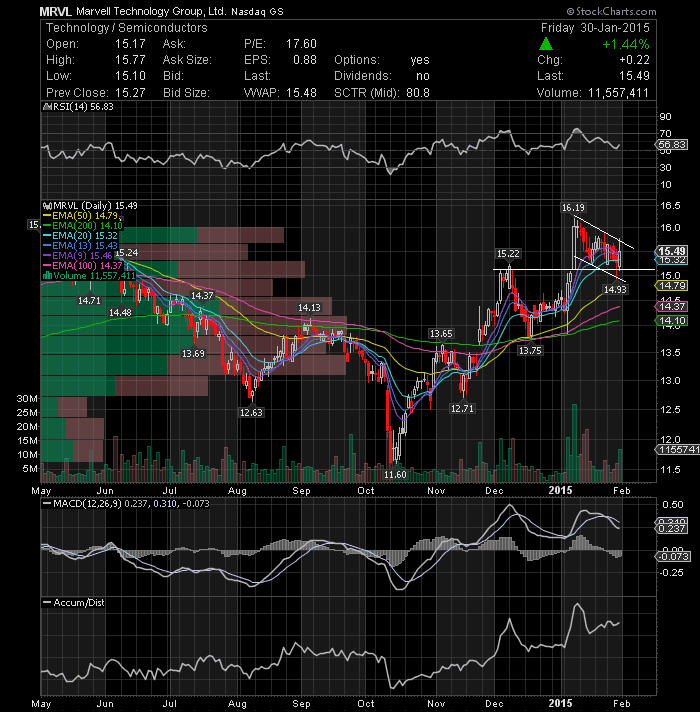Click the green Volume bars legend icon
This screenshot has height=712, width=700.
point(47,276)
